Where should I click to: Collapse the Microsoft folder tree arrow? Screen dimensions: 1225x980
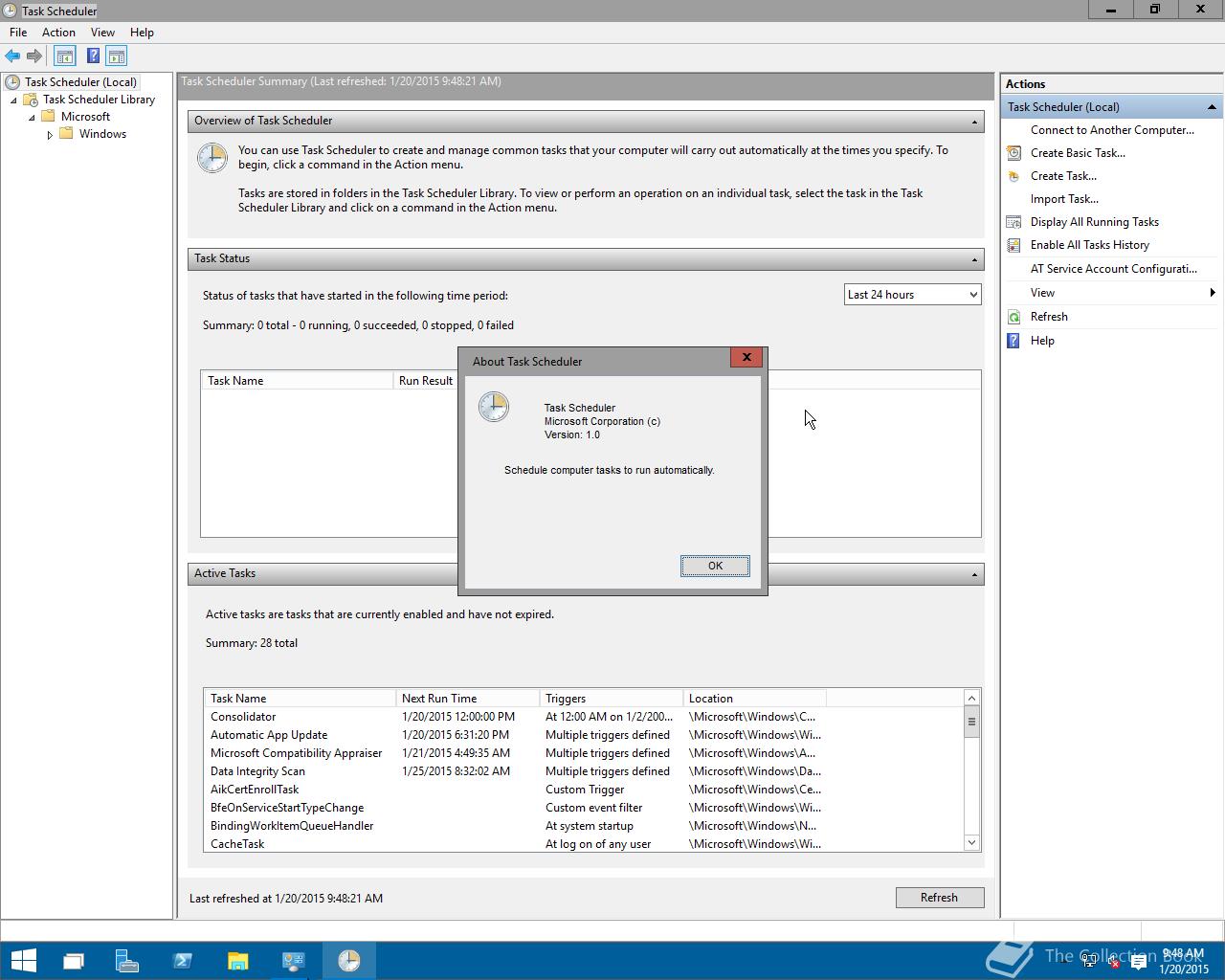click(32, 118)
